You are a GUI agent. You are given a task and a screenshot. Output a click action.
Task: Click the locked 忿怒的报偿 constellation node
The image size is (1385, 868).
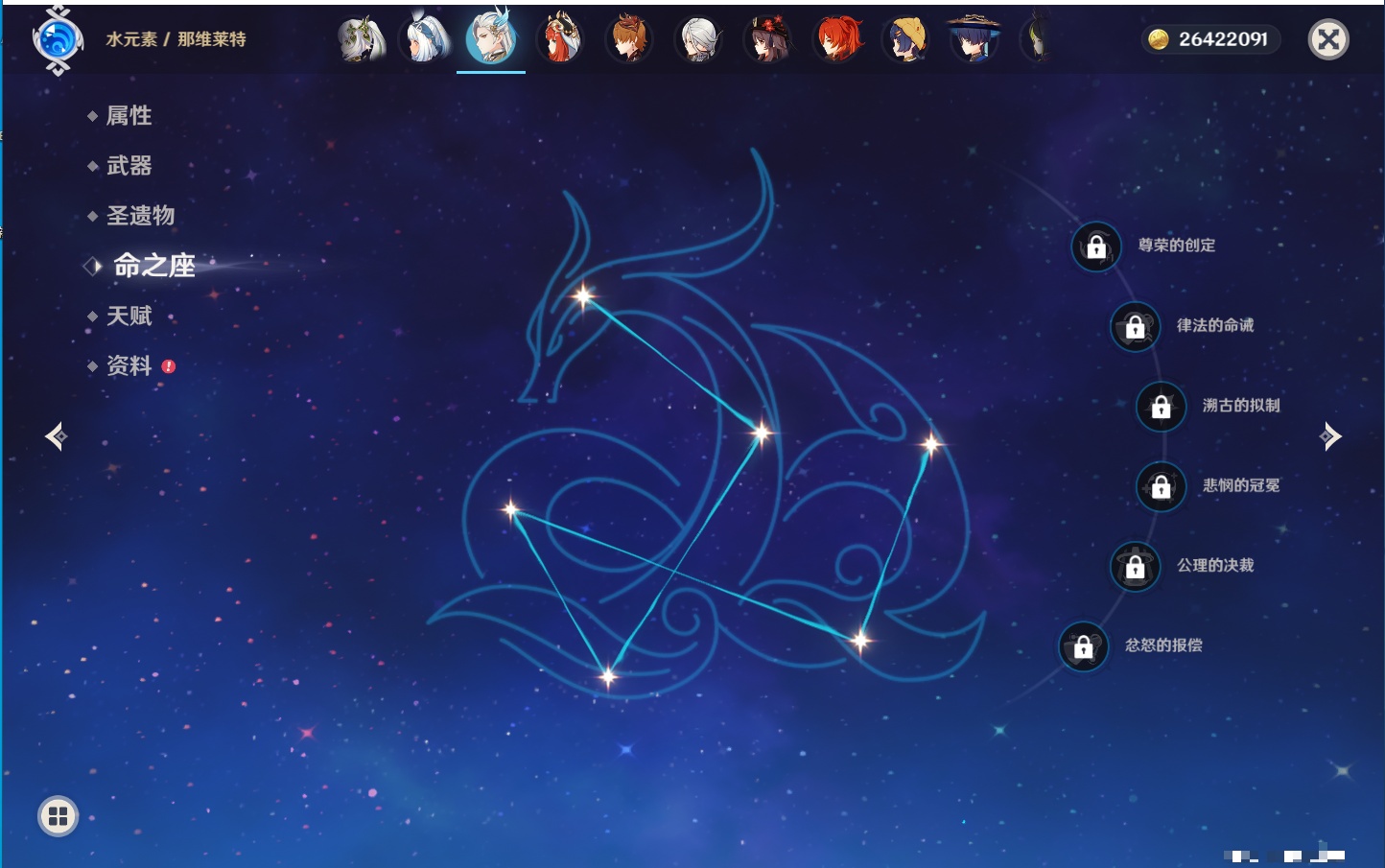tap(1083, 646)
